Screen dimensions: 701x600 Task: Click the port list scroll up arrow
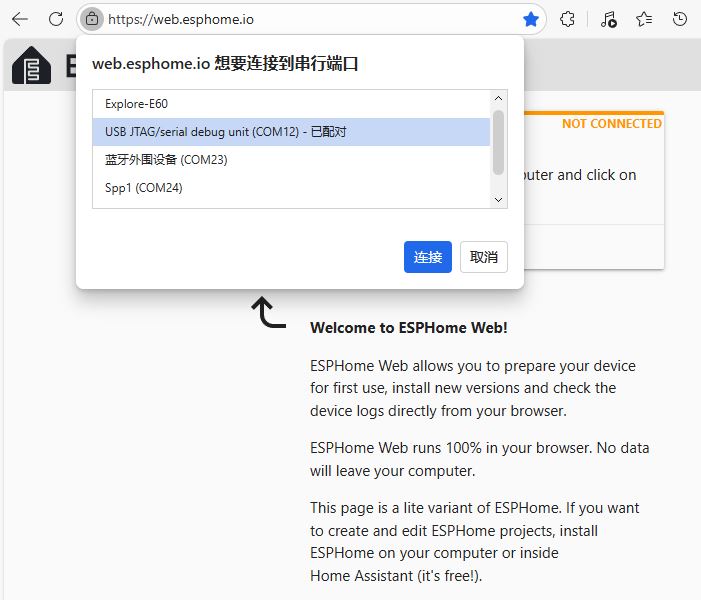(498, 98)
